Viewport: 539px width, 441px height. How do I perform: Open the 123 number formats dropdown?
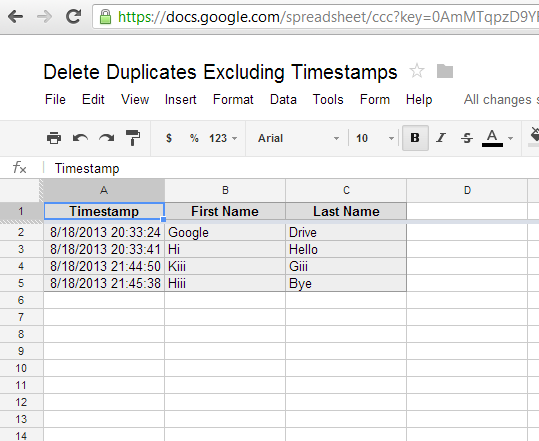tap(223, 138)
